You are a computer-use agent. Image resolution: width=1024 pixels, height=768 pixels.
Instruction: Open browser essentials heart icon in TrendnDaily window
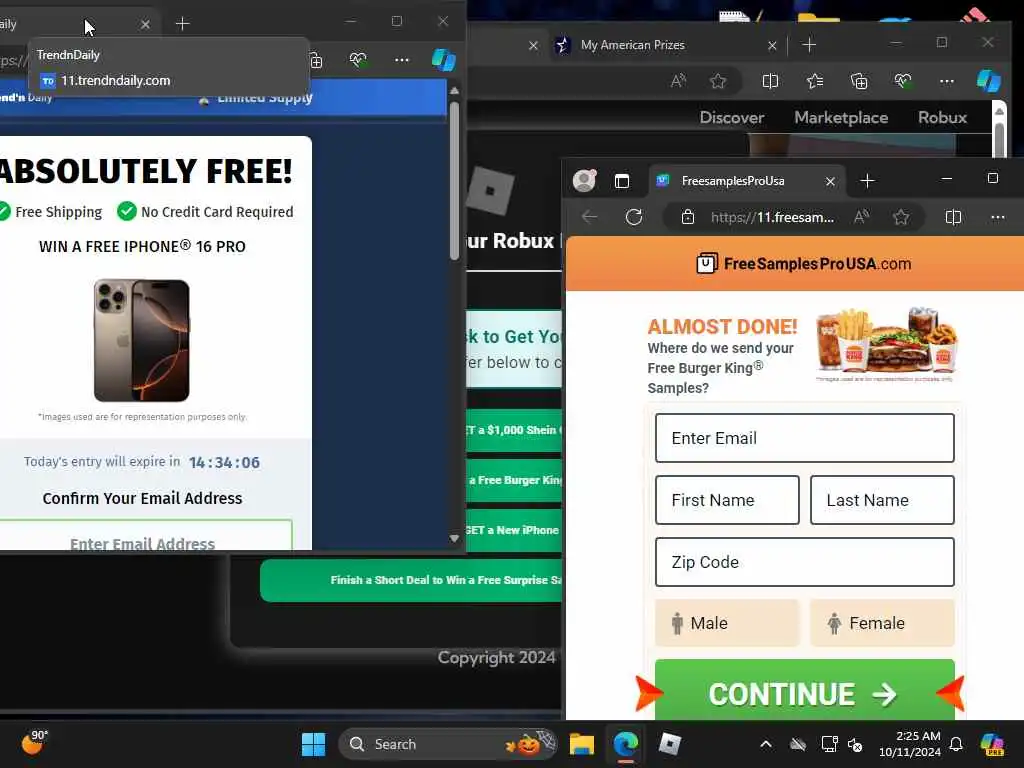[358, 60]
